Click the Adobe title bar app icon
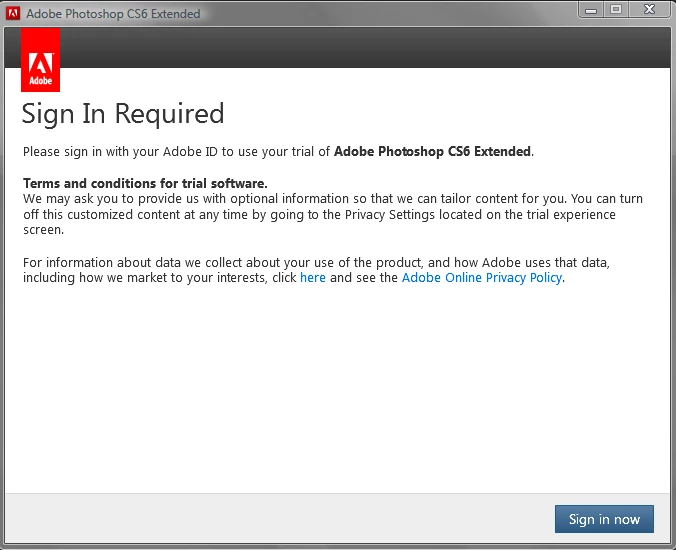The width and height of the screenshot is (676, 550). pyautogui.click(x=13, y=13)
